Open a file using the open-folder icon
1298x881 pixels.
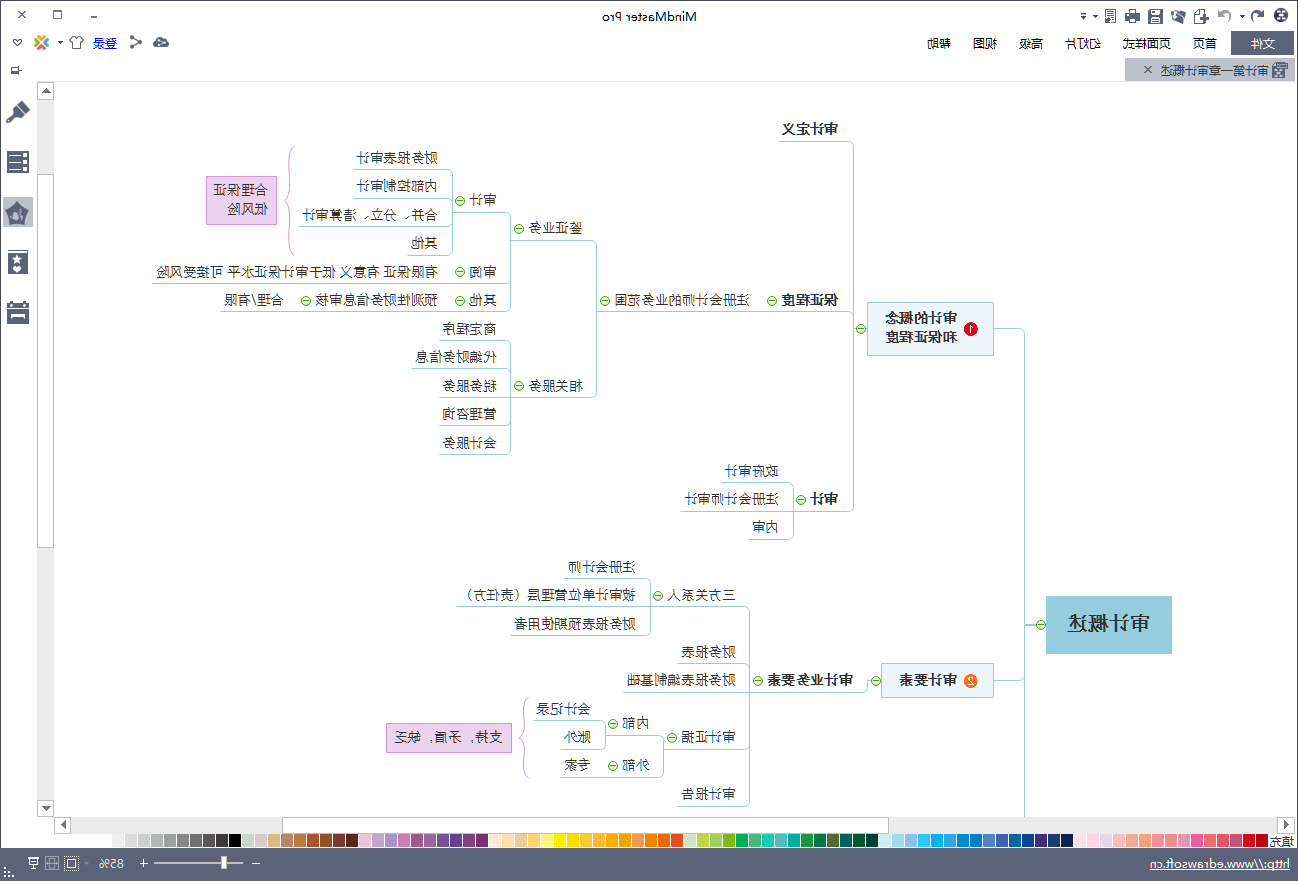pos(1179,16)
